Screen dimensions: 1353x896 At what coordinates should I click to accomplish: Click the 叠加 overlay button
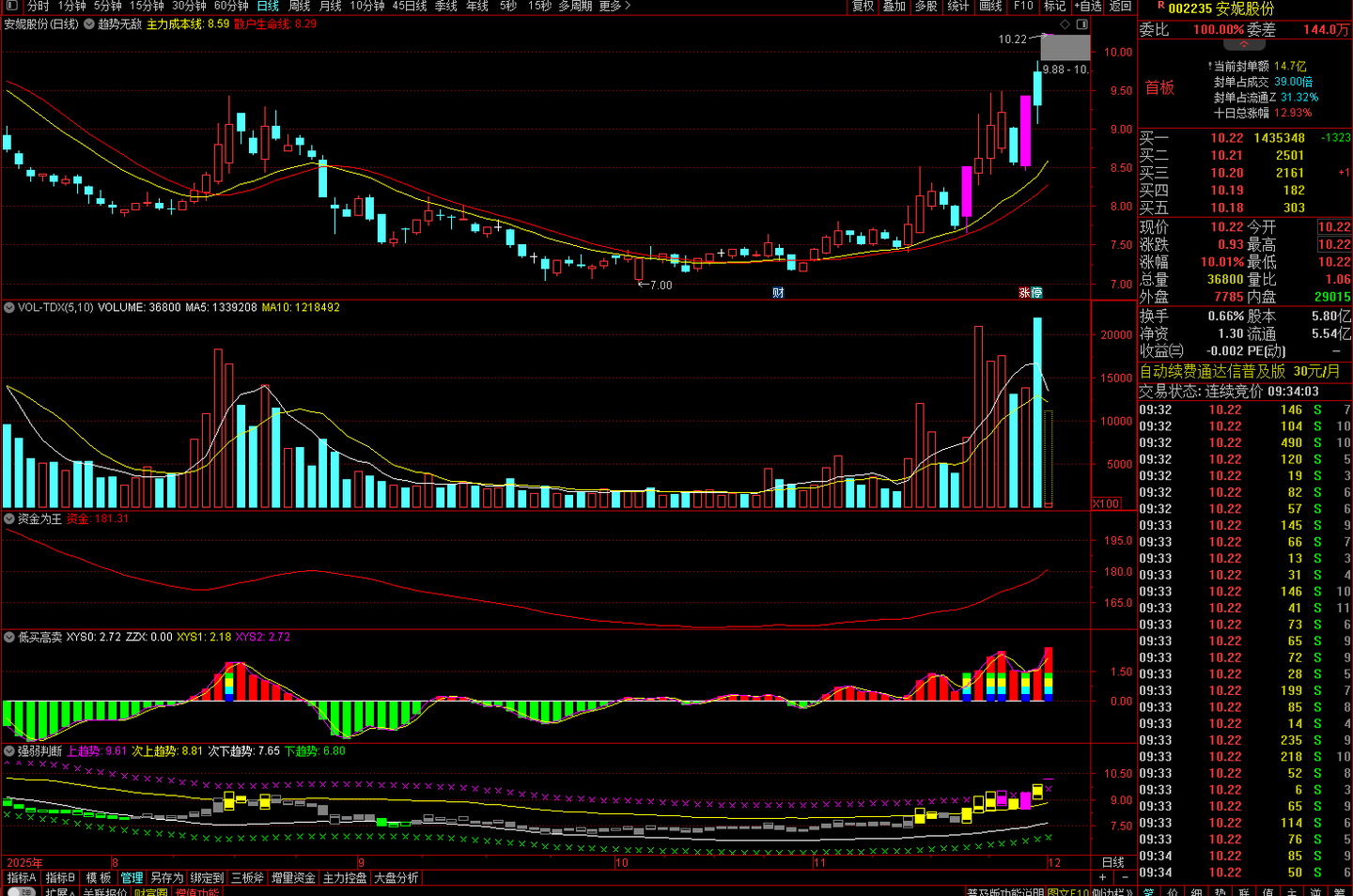tap(894, 6)
